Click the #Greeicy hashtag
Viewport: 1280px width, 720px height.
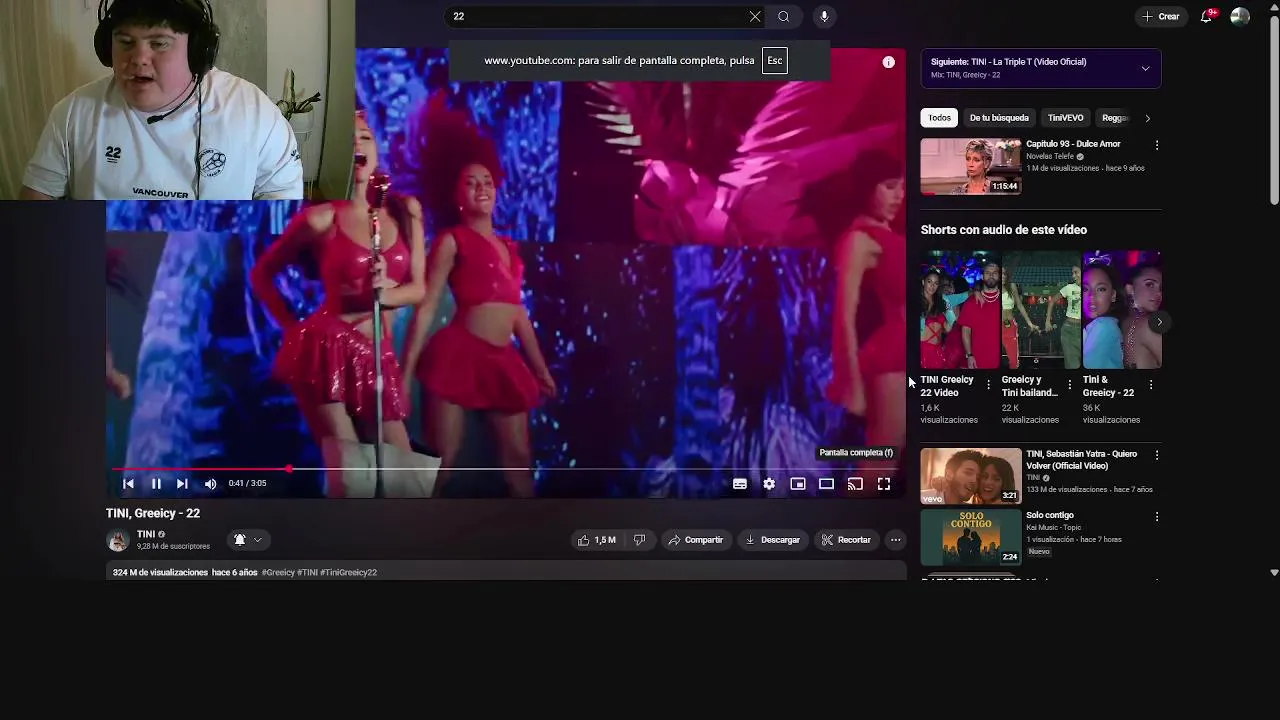pos(278,573)
